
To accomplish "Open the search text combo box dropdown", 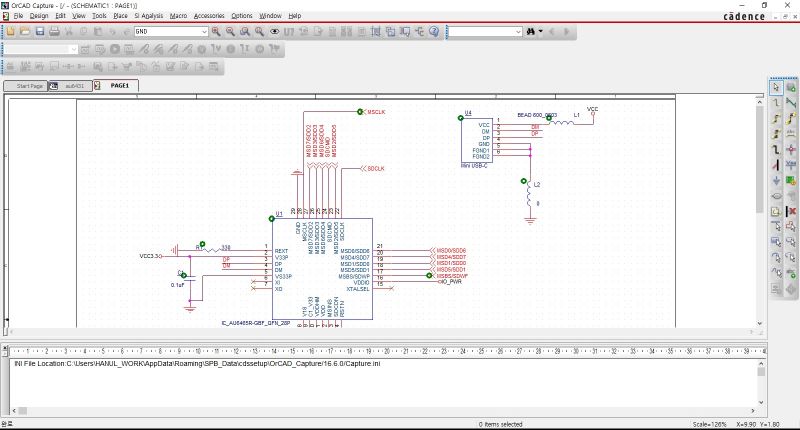I will tap(518, 32).
